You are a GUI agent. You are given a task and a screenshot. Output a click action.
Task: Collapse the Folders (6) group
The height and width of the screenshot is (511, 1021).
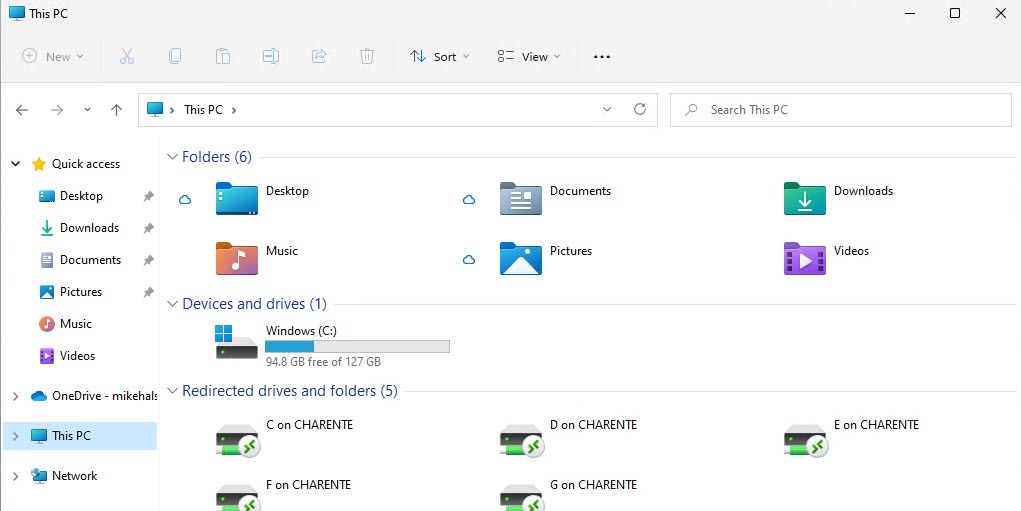pos(173,157)
